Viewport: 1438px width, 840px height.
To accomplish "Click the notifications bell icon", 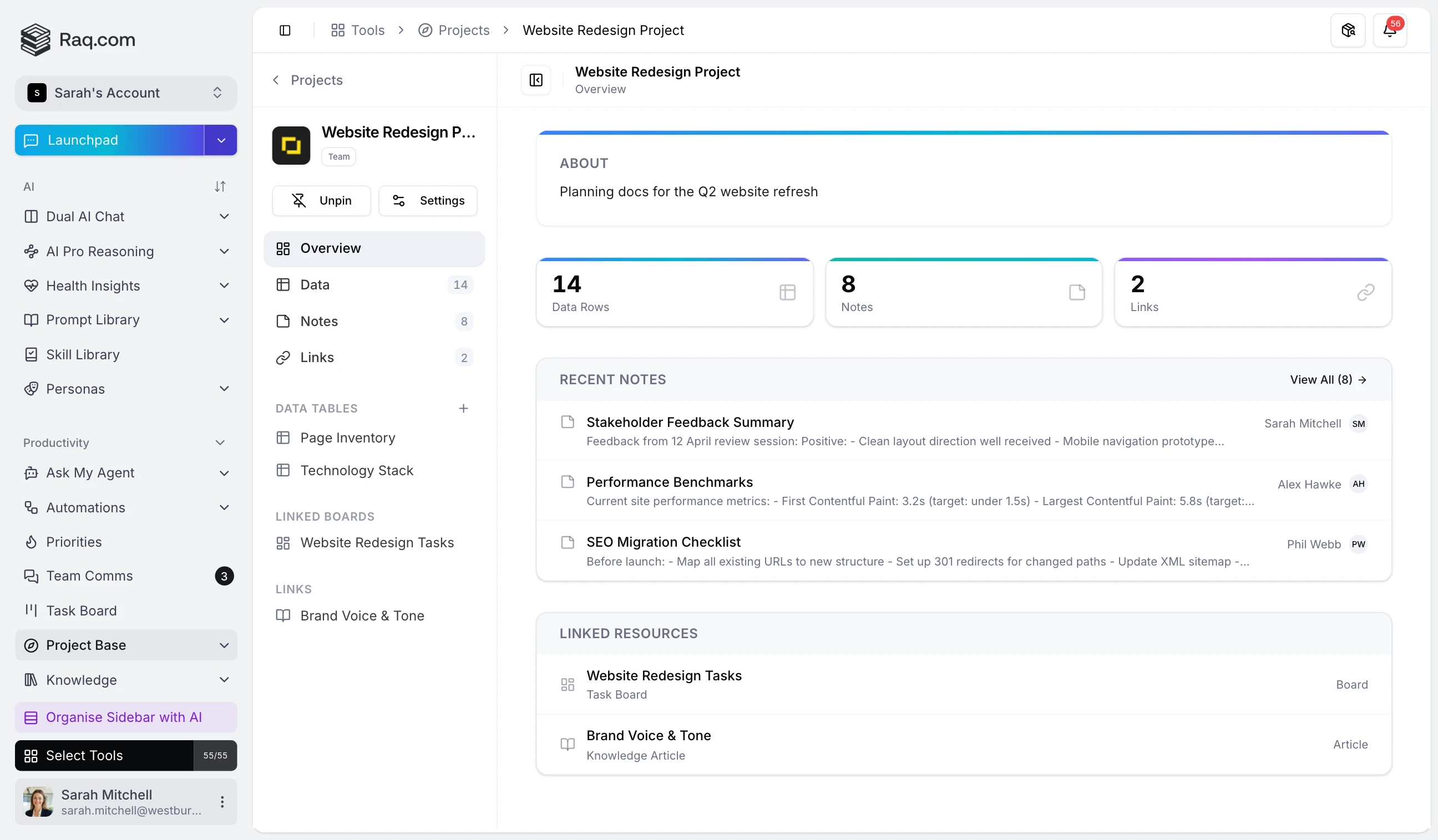I will click(1389, 30).
